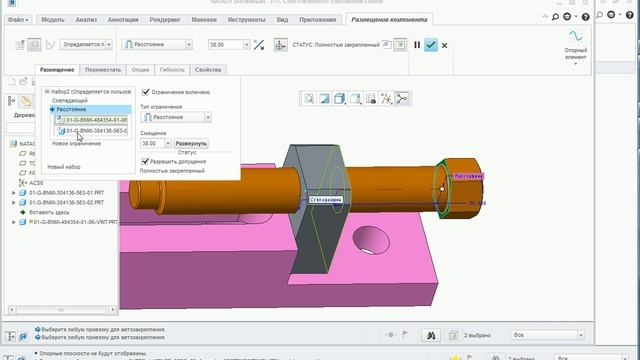640x360 pixels.
Task: Select the 'Переместить' panel tab
Action: pyautogui.click(x=103, y=70)
